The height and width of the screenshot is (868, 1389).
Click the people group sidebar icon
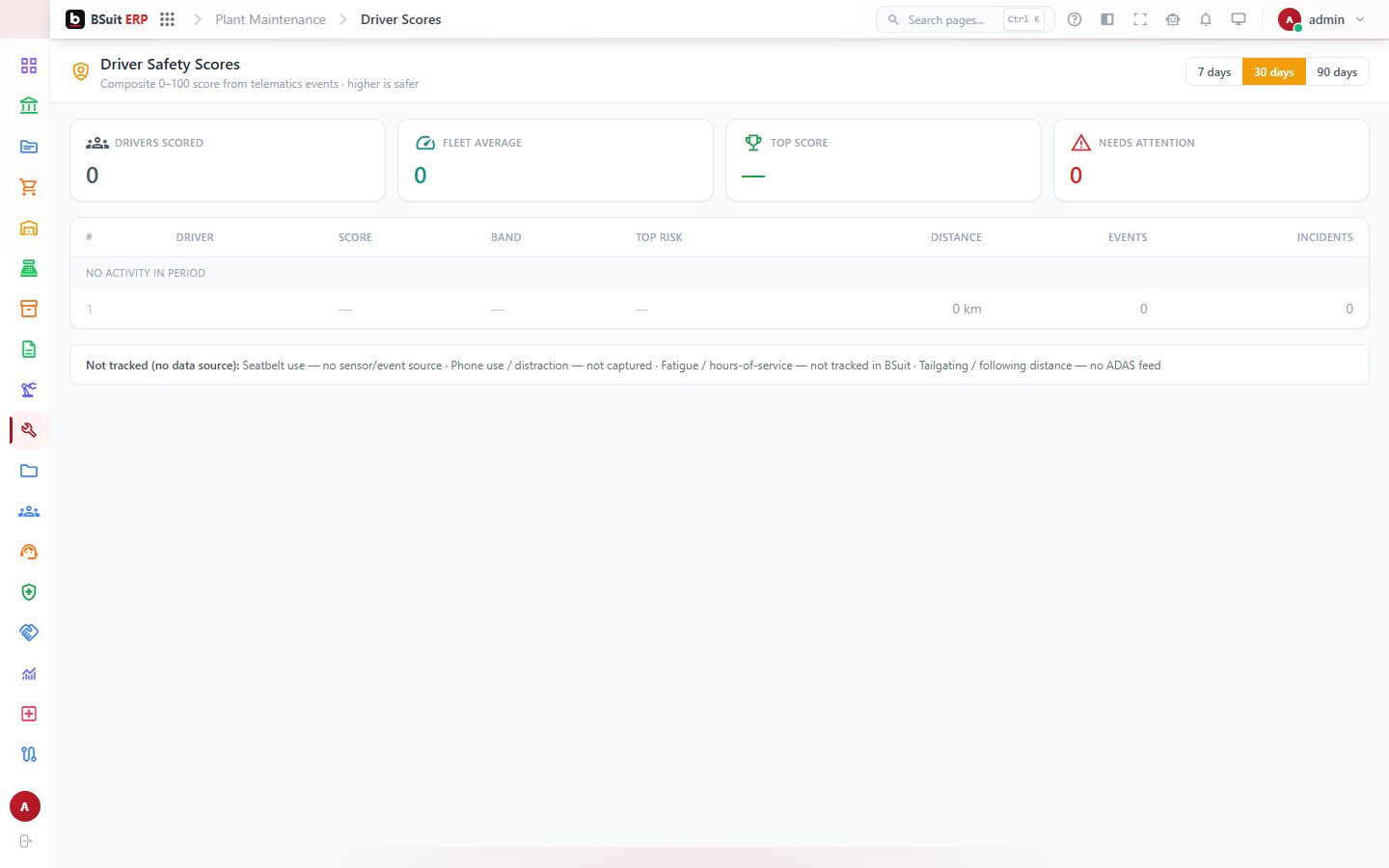point(29,511)
